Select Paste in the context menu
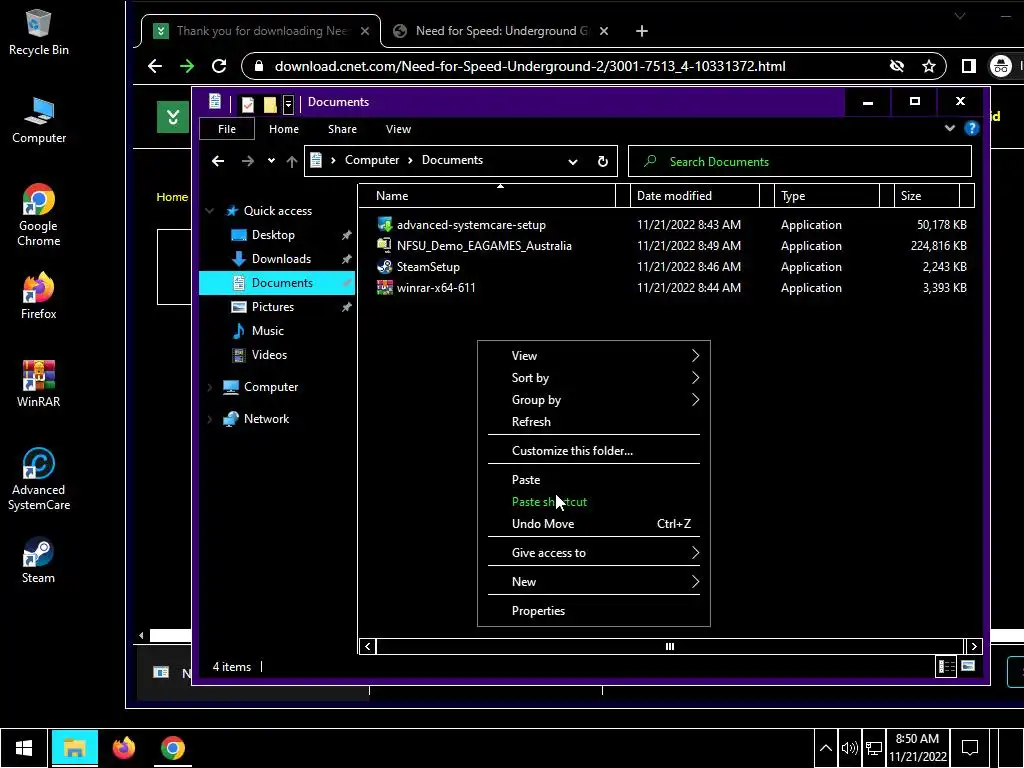The image size is (1024, 768). click(594, 479)
